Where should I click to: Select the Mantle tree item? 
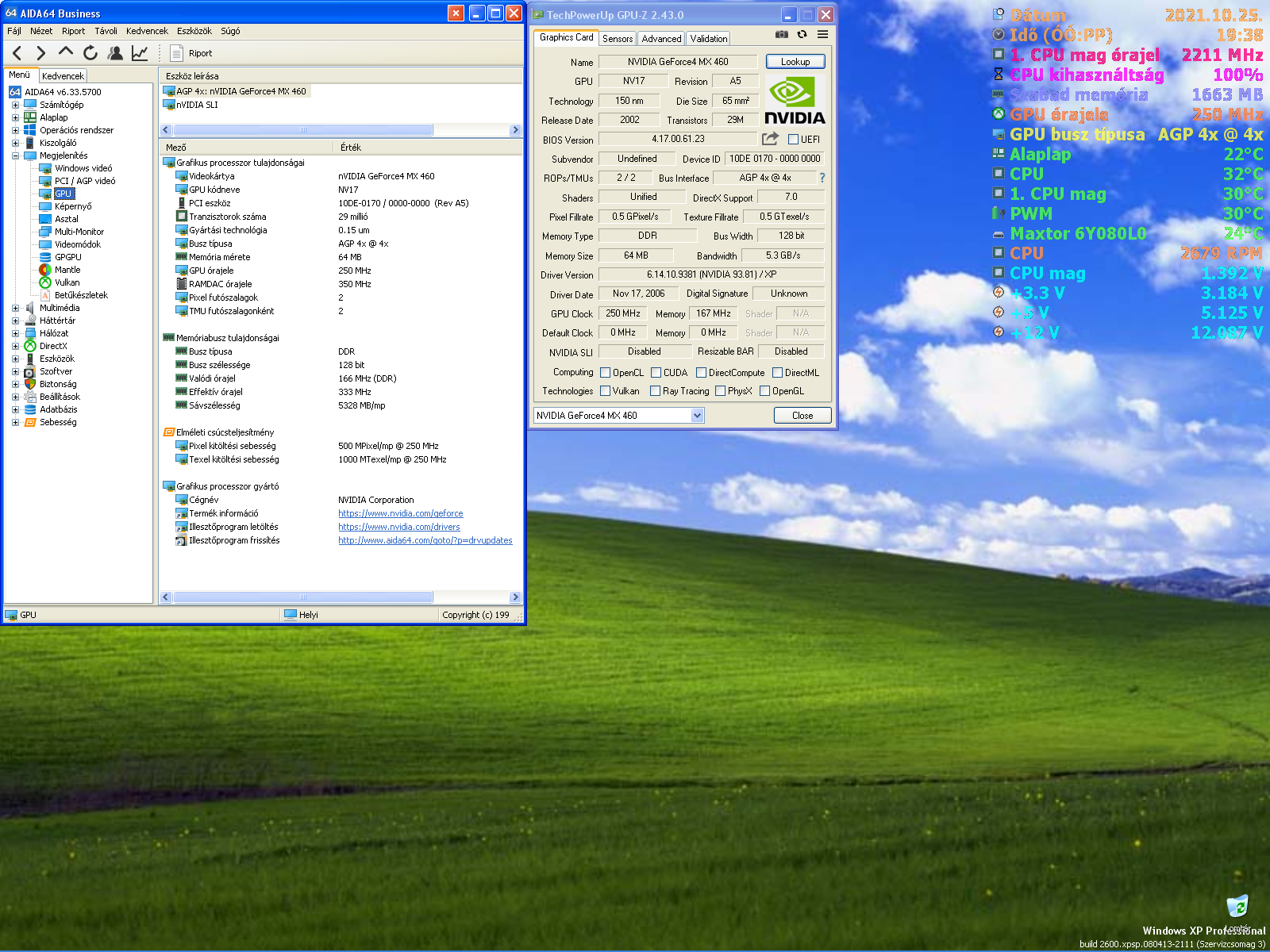(x=67, y=270)
